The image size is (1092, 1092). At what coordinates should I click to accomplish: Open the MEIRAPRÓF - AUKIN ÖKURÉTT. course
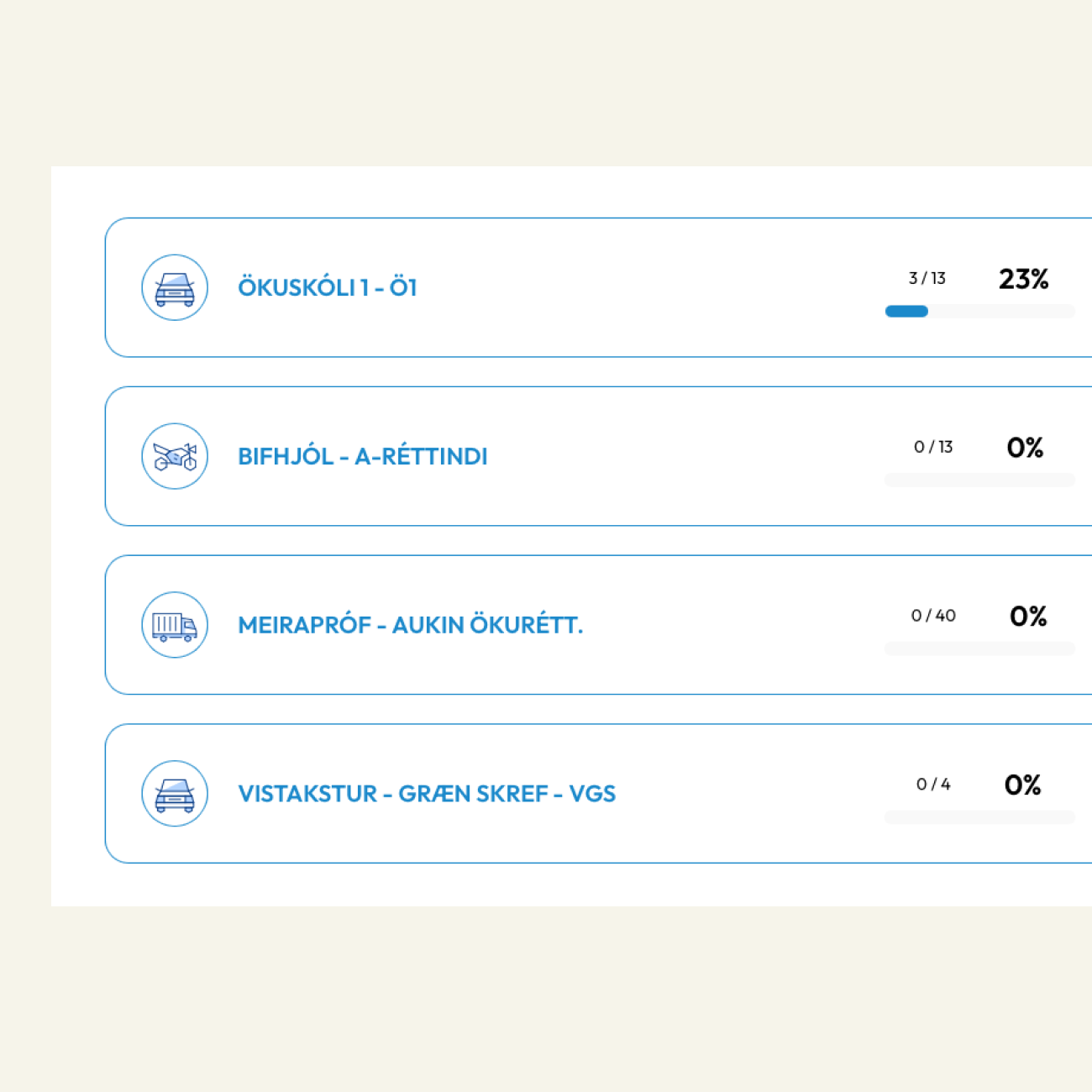point(410,626)
